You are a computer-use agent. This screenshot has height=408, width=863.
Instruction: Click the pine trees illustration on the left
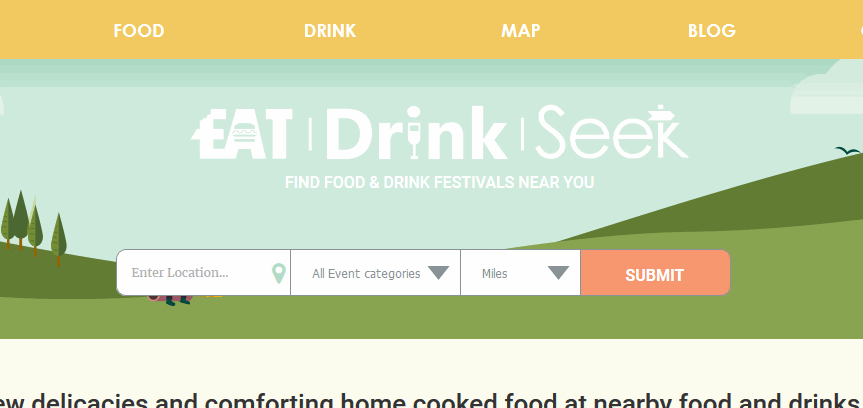[x=33, y=227]
